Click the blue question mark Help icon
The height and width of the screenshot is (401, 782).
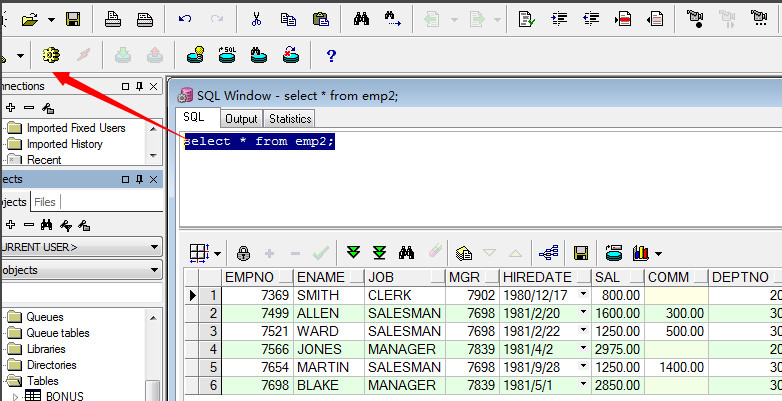(331, 55)
